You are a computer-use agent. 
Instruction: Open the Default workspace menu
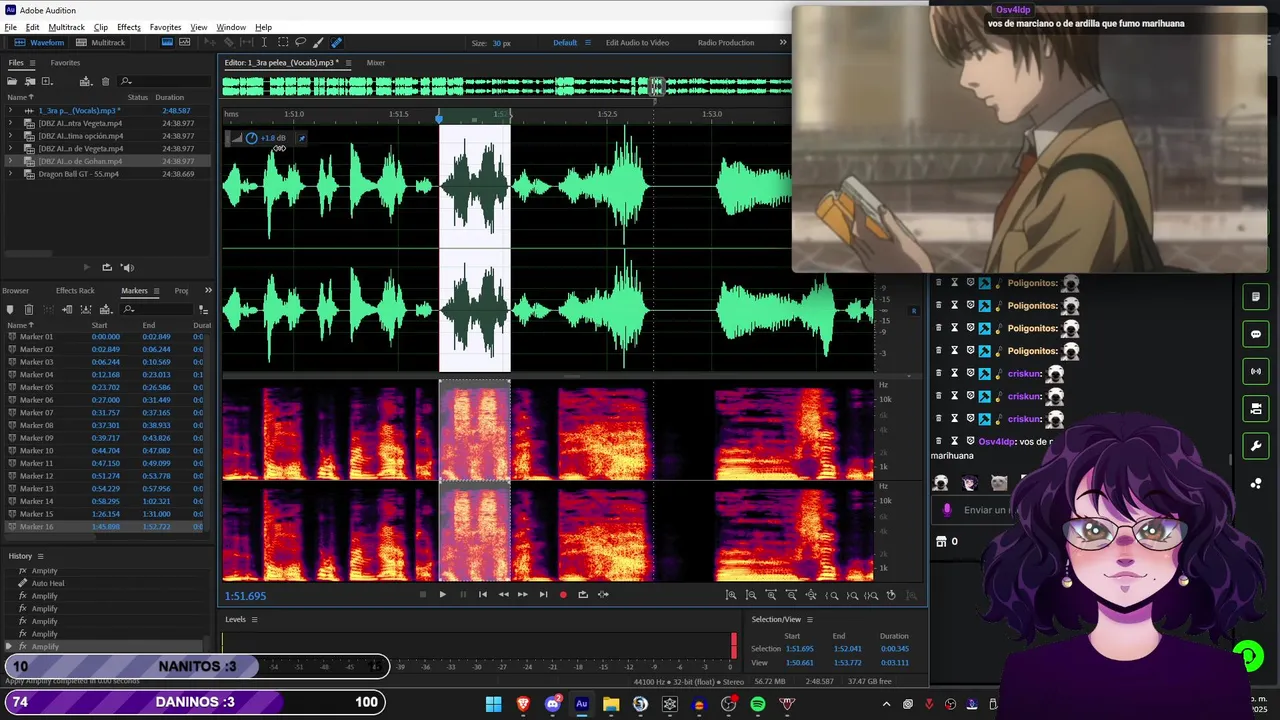[x=587, y=43]
